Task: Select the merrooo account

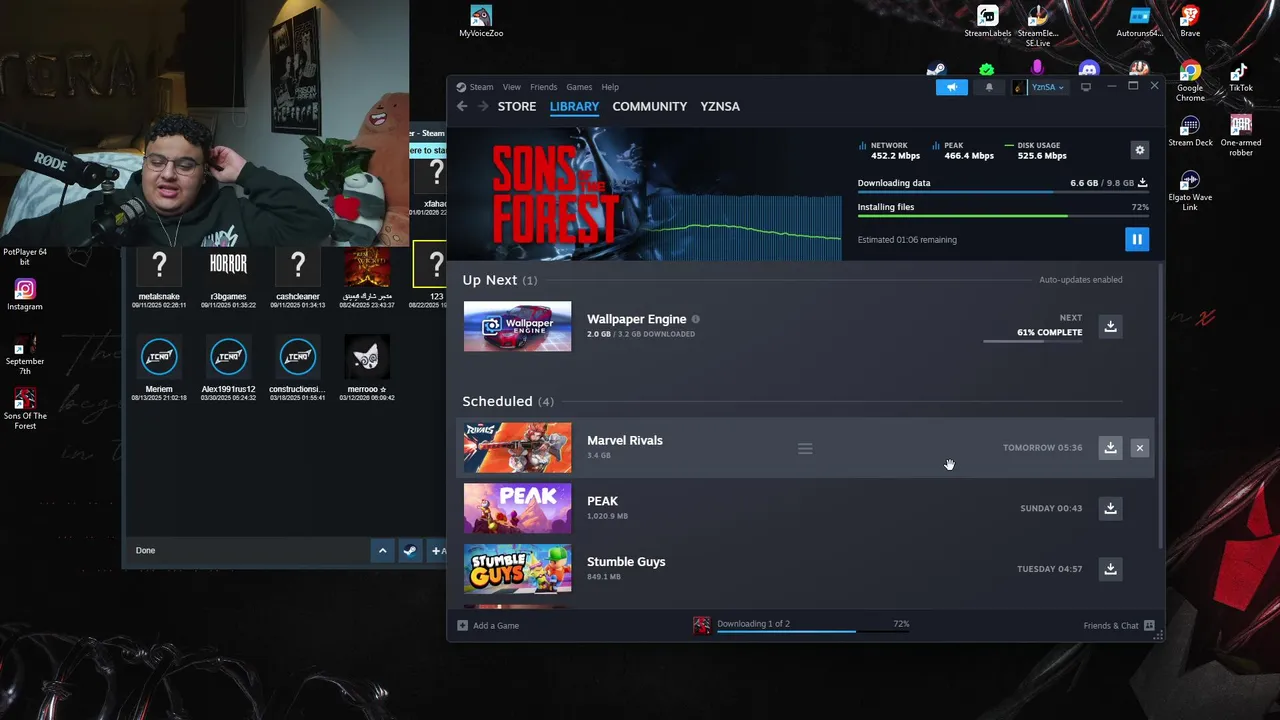Action: [367, 369]
